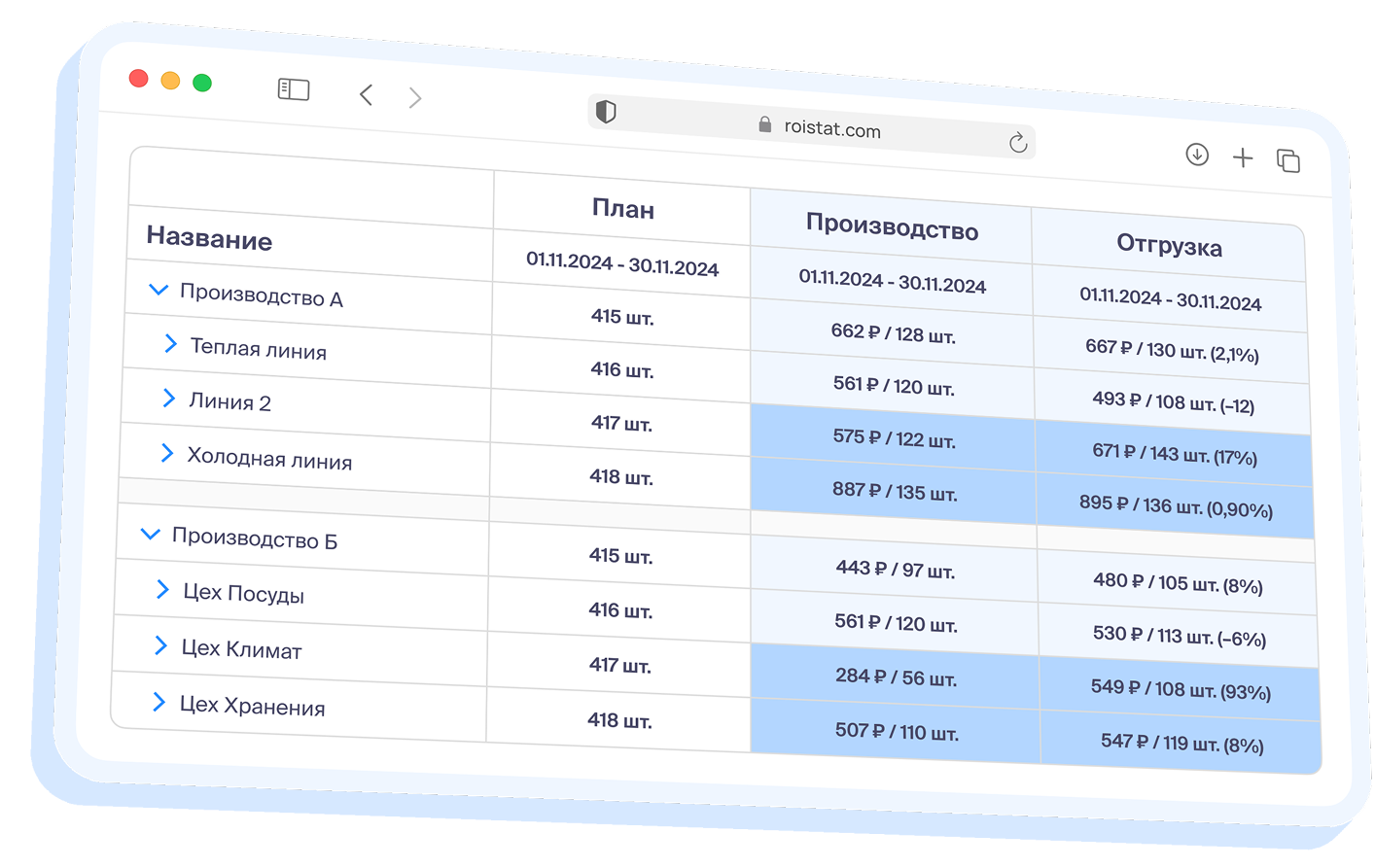Click the План column header

(622, 209)
